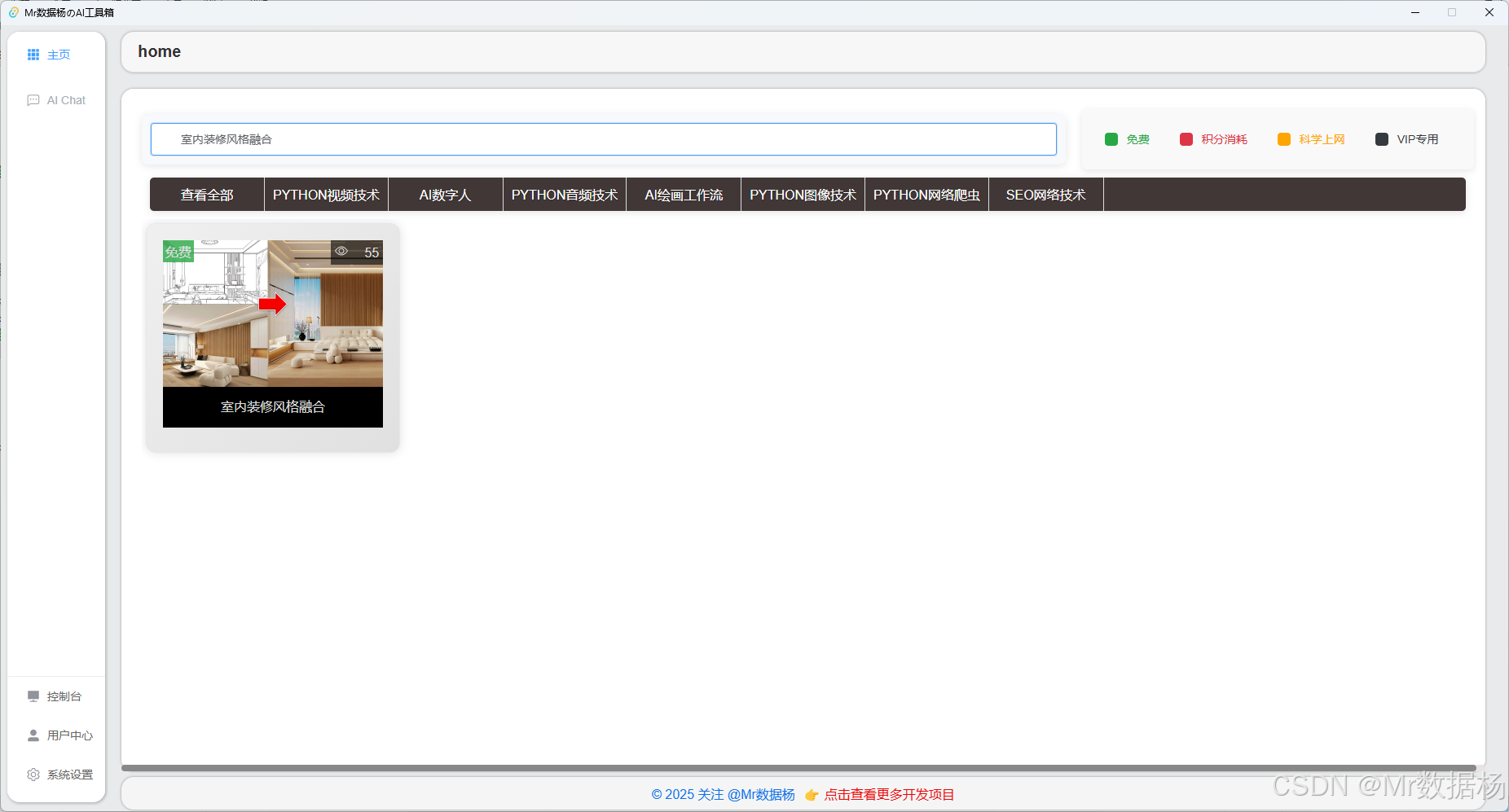This screenshot has width=1509, height=812.
Task: Click the horizontal scrollbar above the footer
Action: click(x=798, y=767)
